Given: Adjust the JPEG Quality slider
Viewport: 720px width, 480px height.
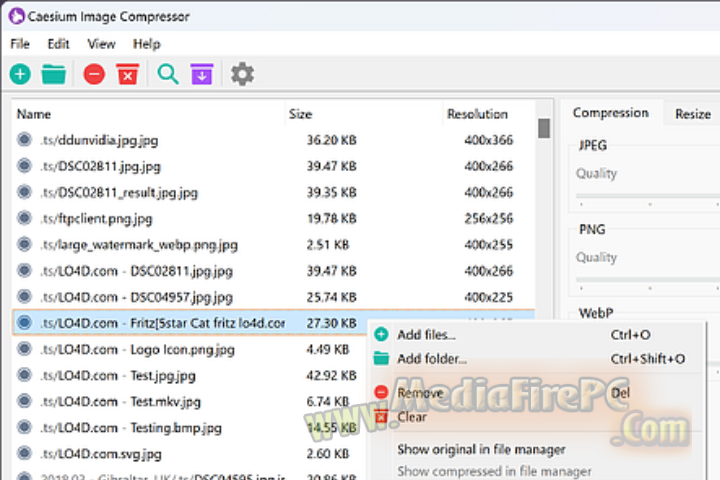Looking at the screenshot, I should (x=647, y=196).
